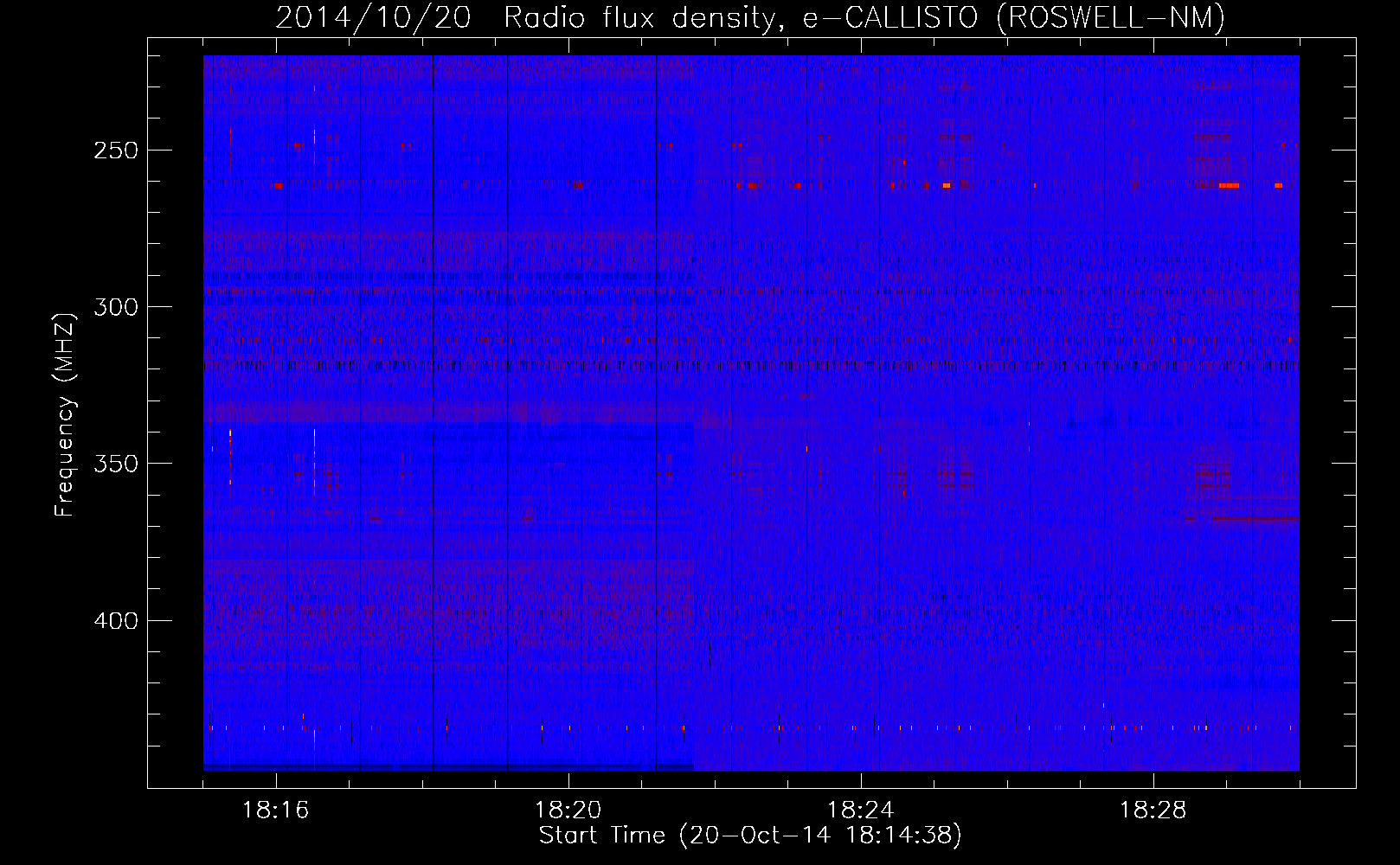
Task: Click the 18:16 time tick label
Action: pyautogui.click(x=276, y=810)
